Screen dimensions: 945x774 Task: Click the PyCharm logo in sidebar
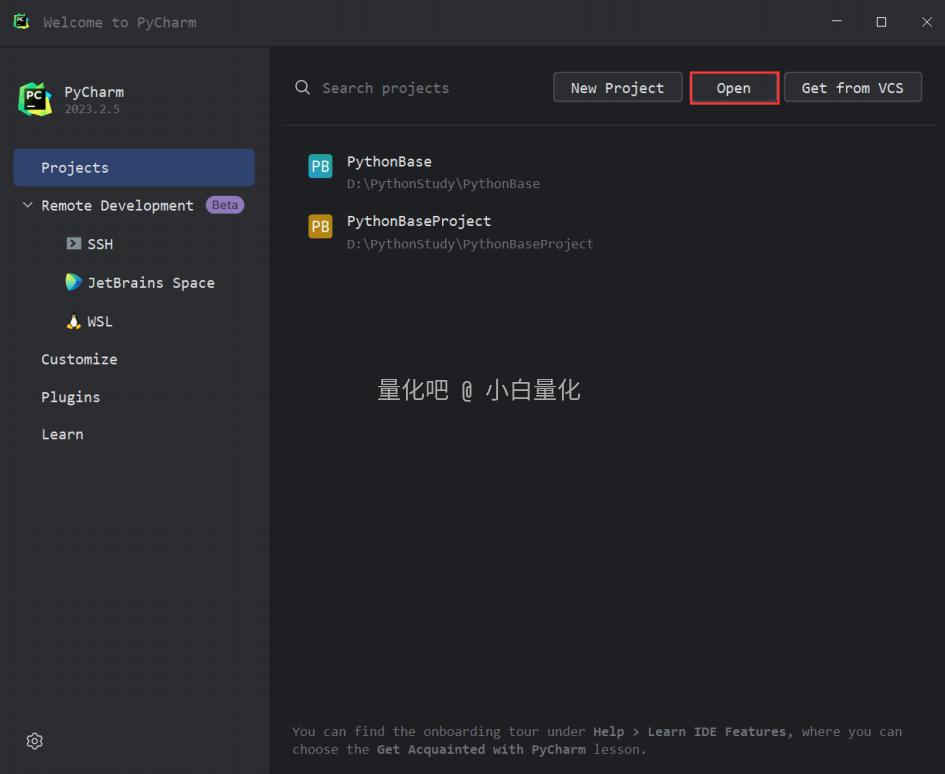35,99
